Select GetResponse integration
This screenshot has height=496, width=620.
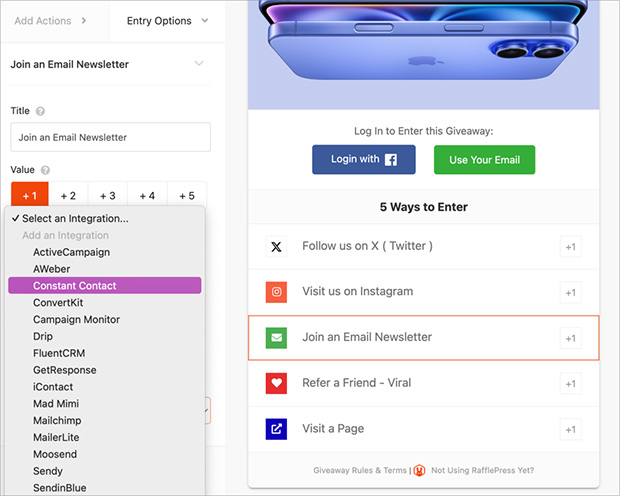[105, 370]
